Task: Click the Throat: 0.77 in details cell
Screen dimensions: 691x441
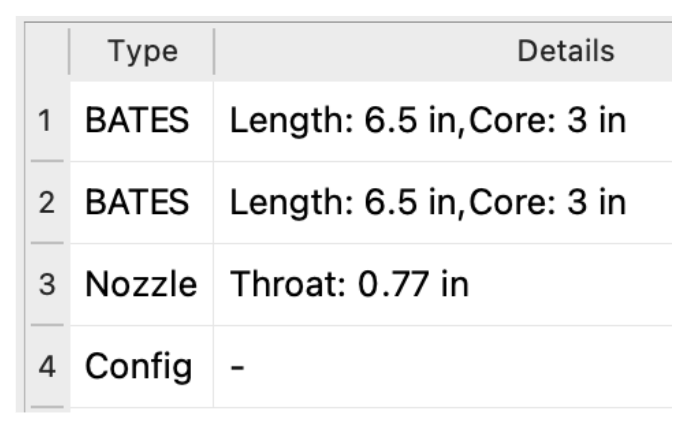Action: [x=443, y=284]
